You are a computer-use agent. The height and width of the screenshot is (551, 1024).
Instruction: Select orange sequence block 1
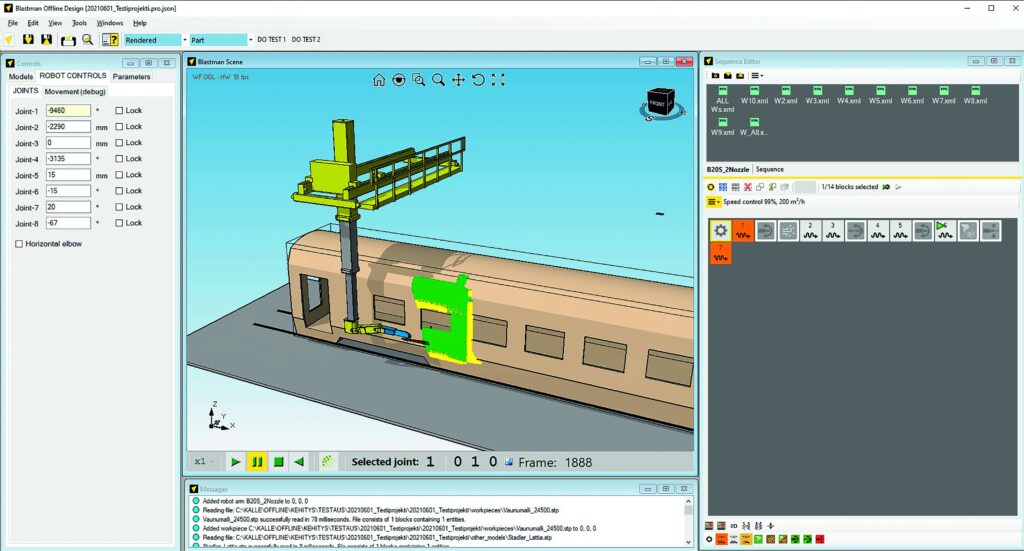743,230
